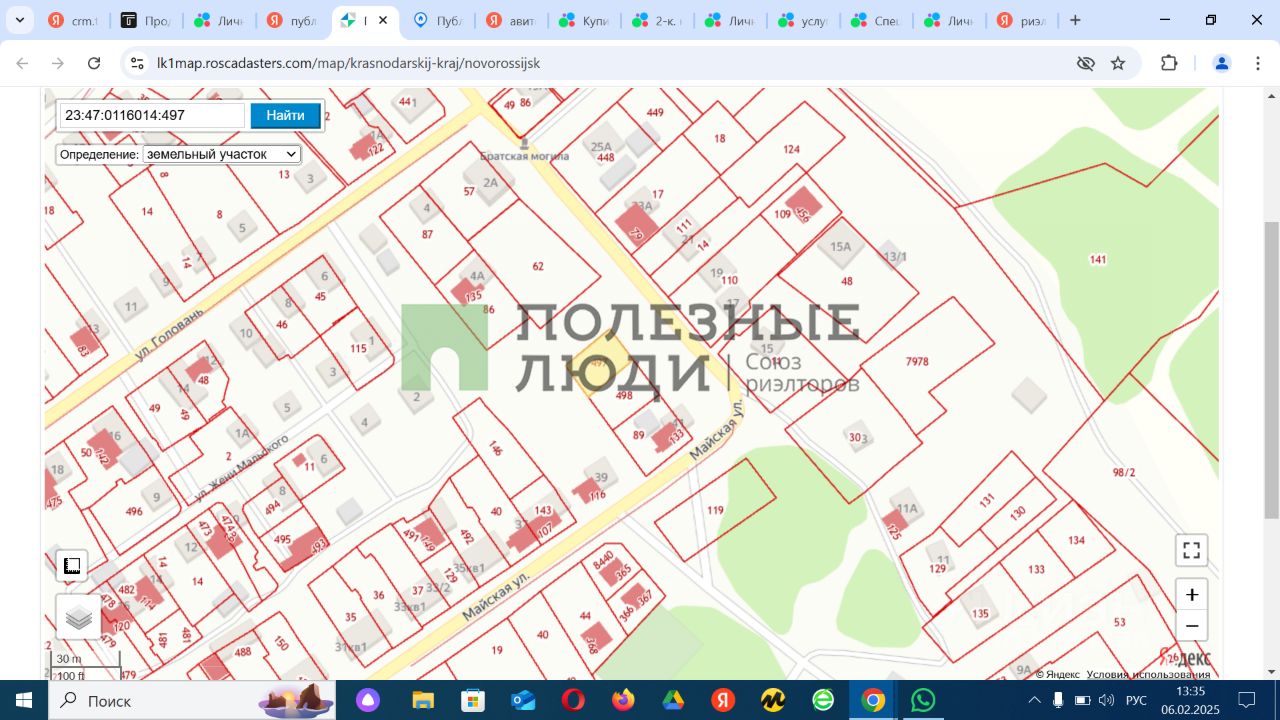This screenshot has width=1280, height=720.
Task: Click the tracking protection eye icon
Action: pyautogui.click(x=1086, y=63)
